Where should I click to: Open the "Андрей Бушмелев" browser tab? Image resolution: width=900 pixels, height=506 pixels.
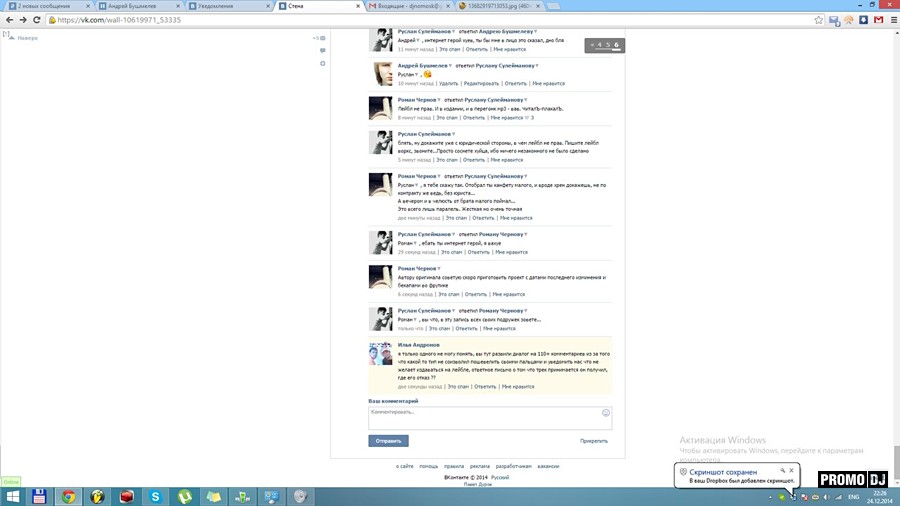(137, 6)
